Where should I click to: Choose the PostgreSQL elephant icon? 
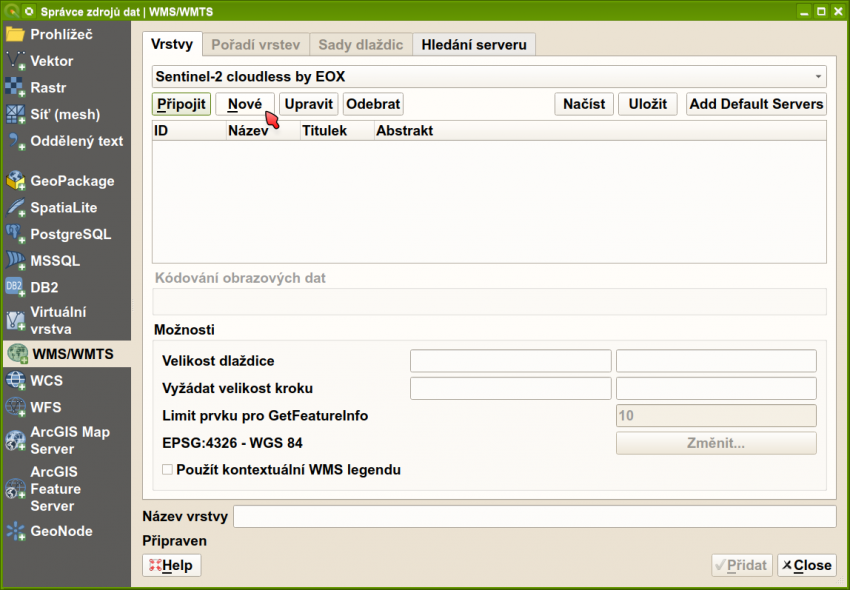click(15, 234)
